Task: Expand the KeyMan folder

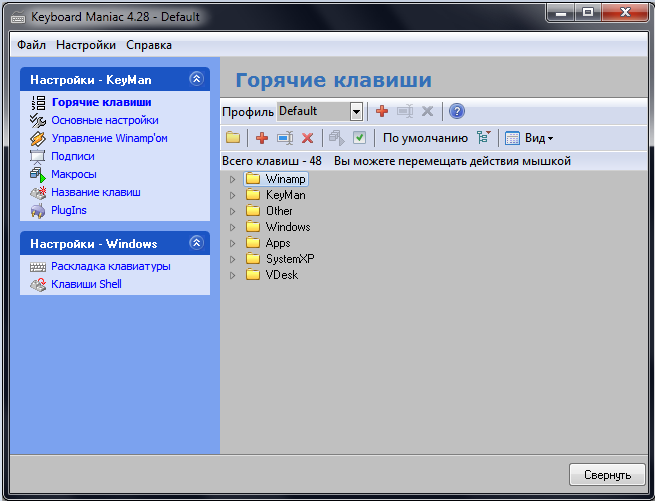Action: coord(233,195)
